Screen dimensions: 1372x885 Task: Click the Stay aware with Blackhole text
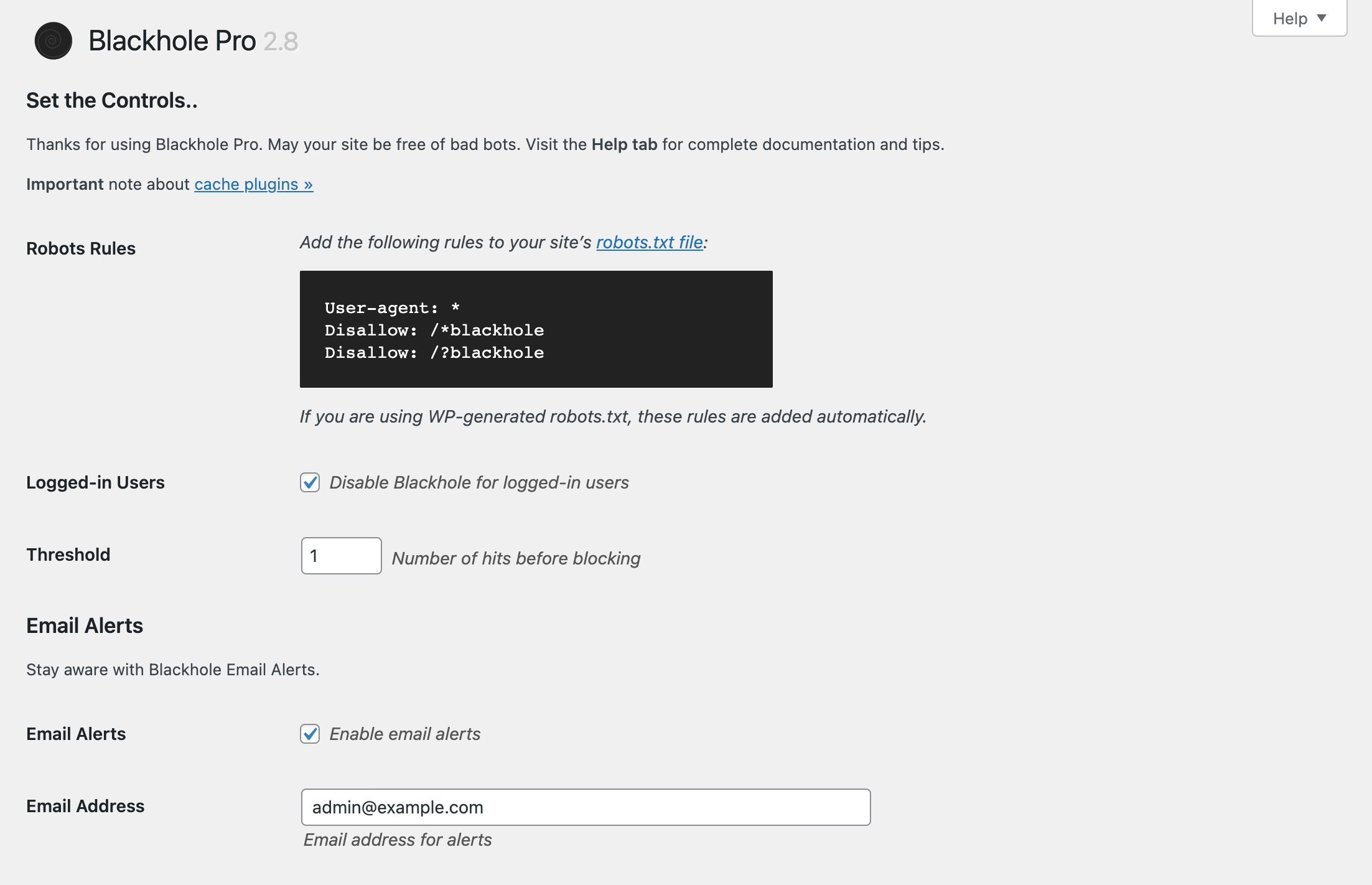coord(173,670)
